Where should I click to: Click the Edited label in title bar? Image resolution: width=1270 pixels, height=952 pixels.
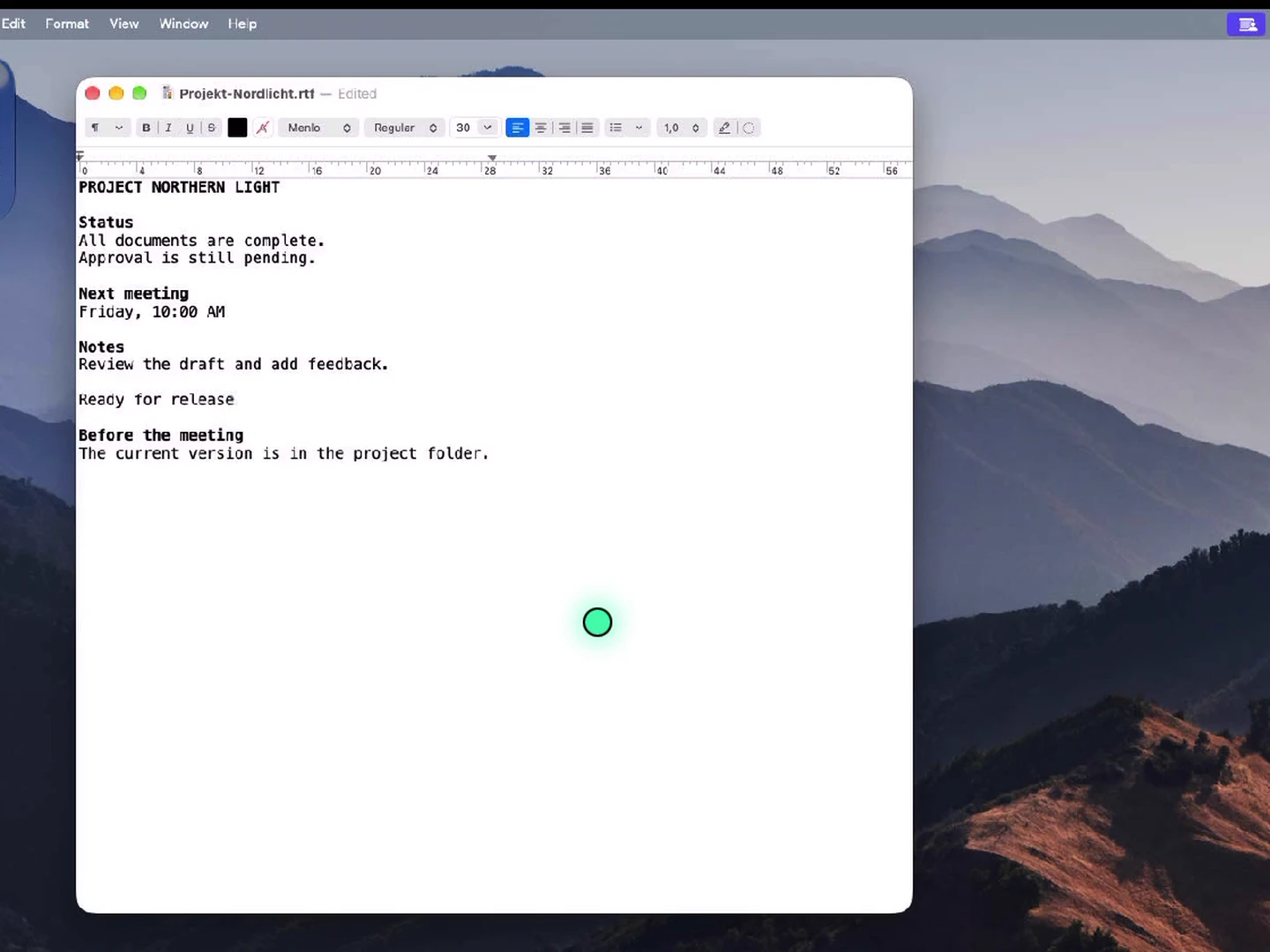pyautogui.click(x=357, y=93)
